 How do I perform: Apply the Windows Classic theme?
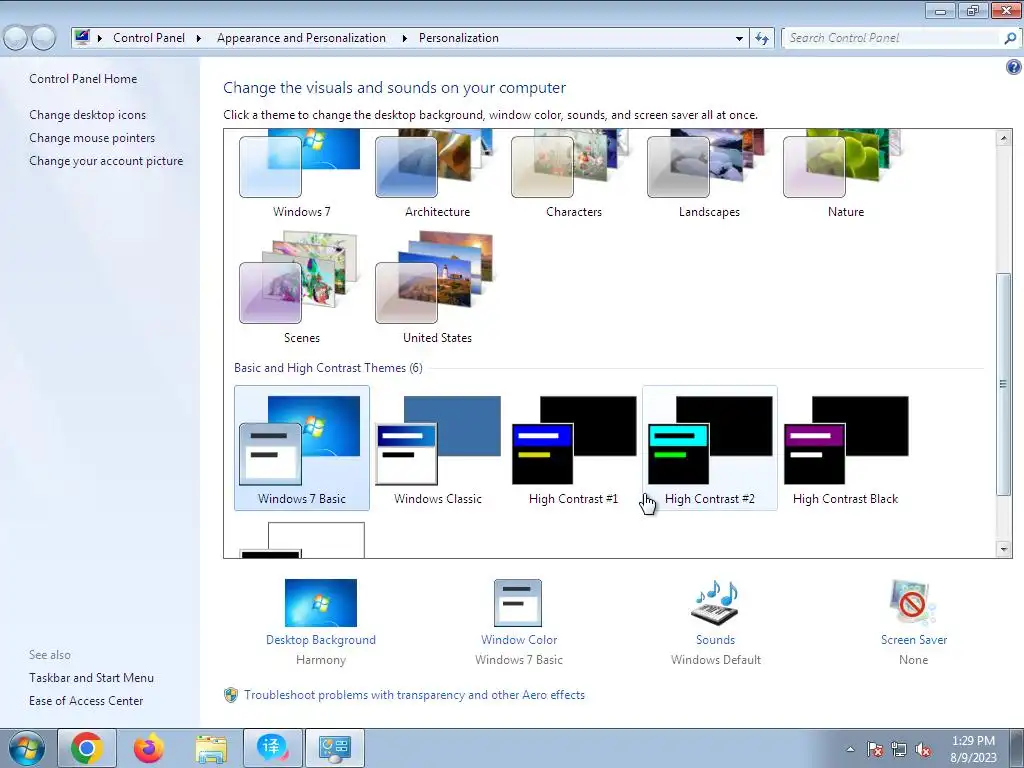tap(438, 448)
